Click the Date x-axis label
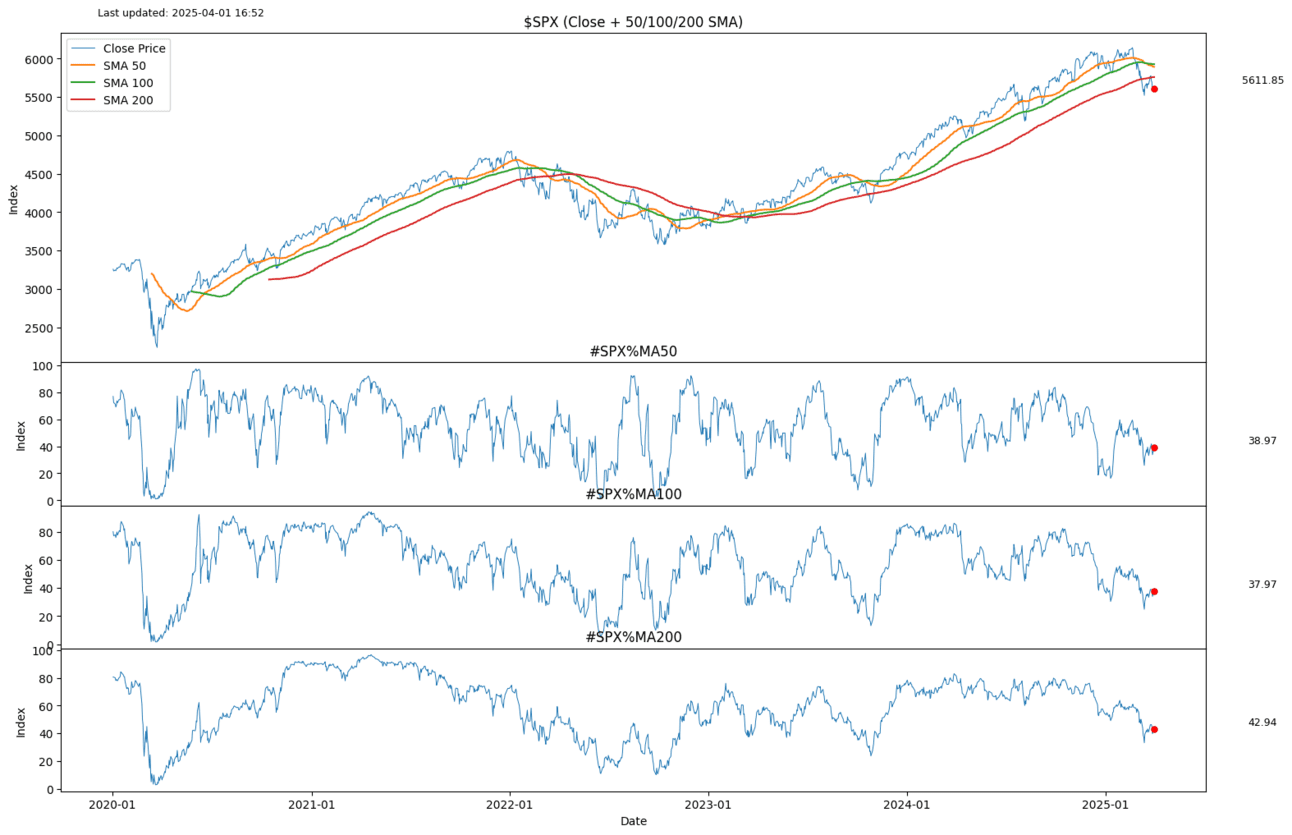Viewport: 1292px width, 835px height. tap(633, 821)
